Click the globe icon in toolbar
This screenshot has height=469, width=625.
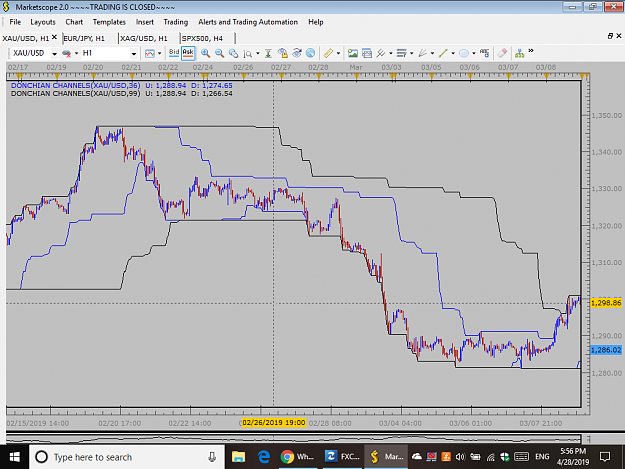(x=311, y=53)
